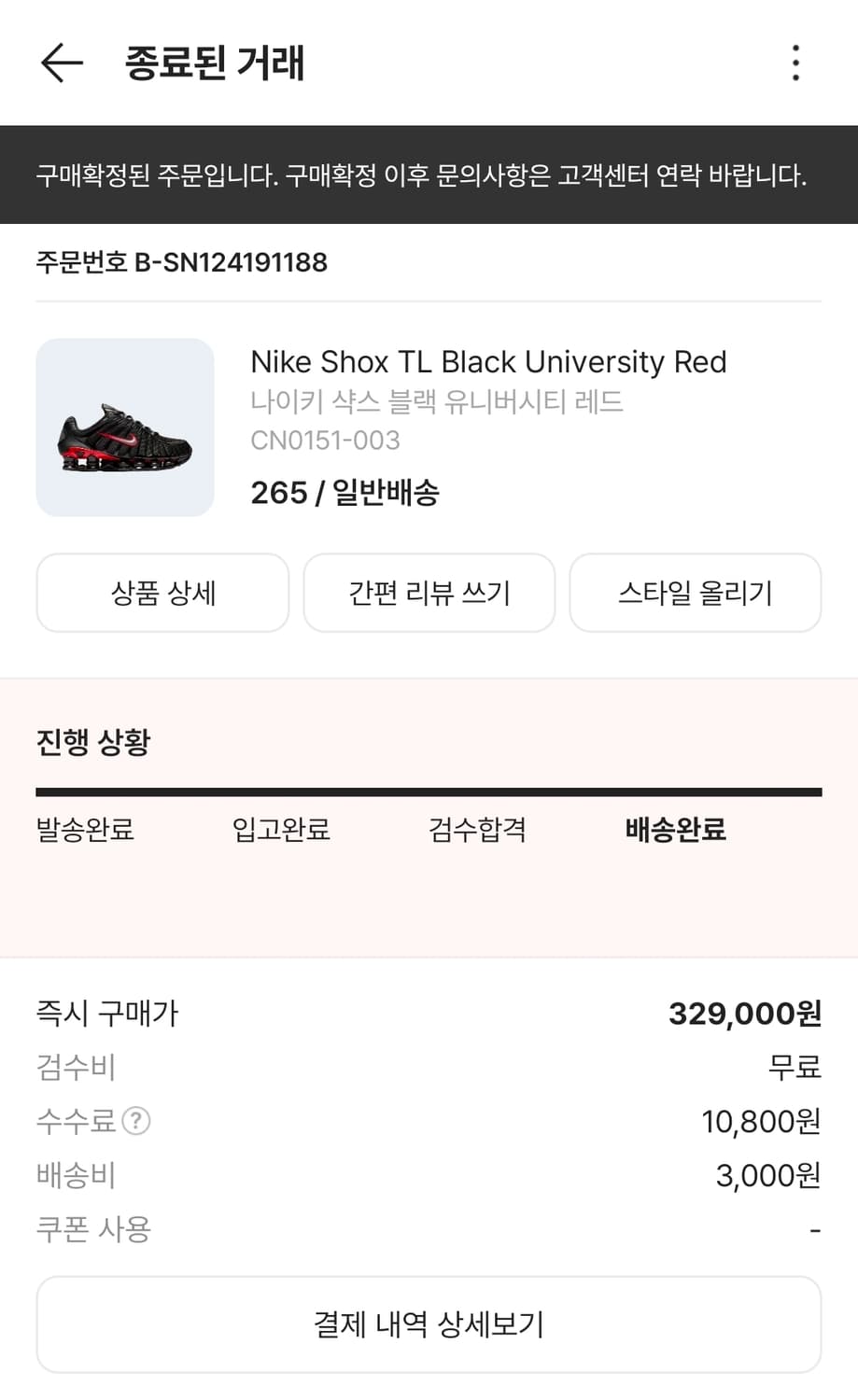This screenshot has width=858, height=1400.
Task: Select the 배송완료 progress step
Action: pyautogui.click(x=675, y=829)
